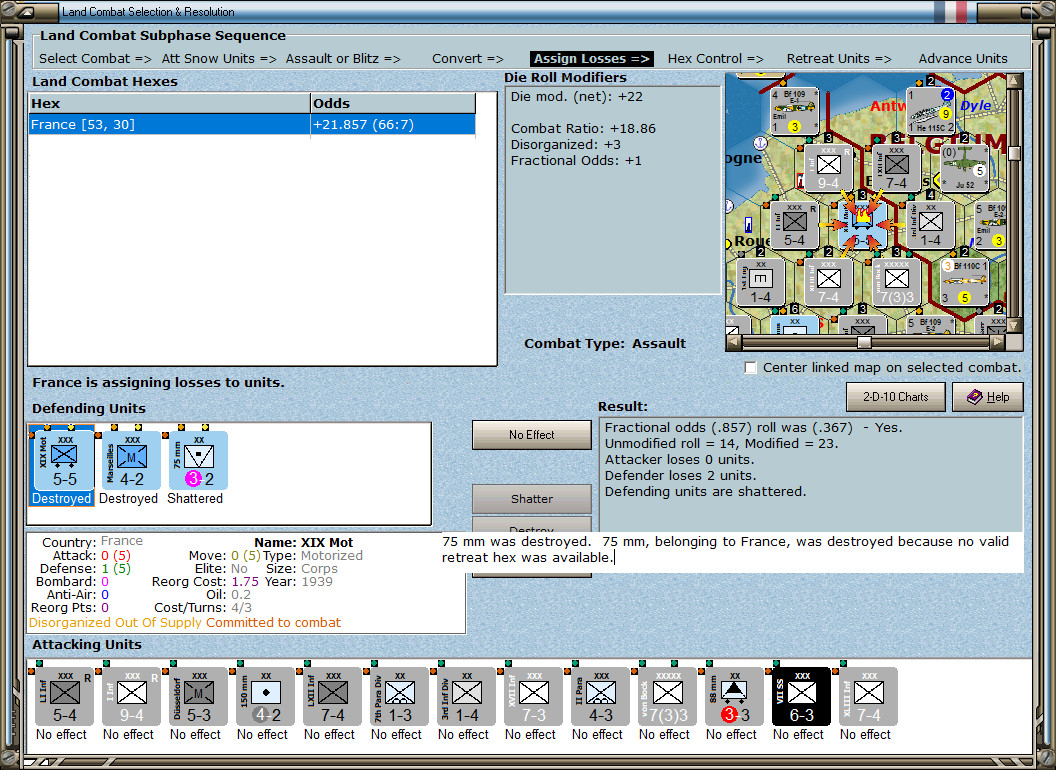Click the 'Fractional Odds: +1' modifier line
1056x770 pixels.
click(x=576, y=161)
